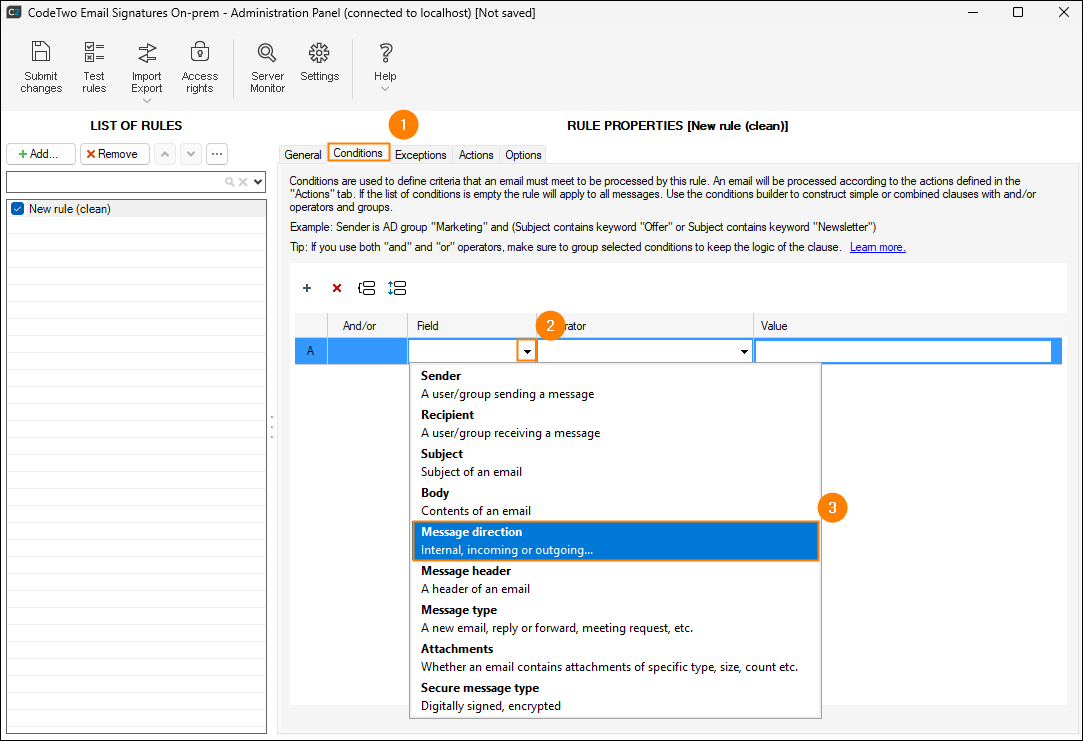The image size is (1083, 741).
Task: Click the red delete condition icon
Action: tap(337, 288)
